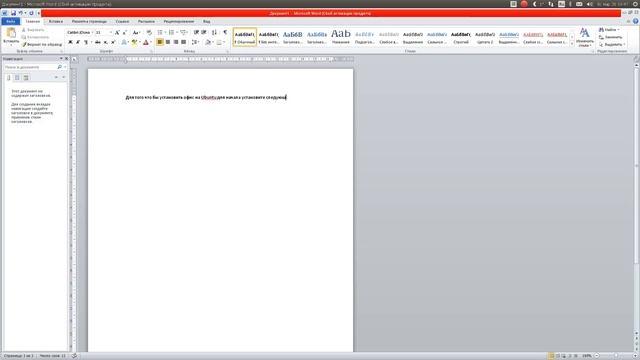
Task: Open the Borders dropdown
Action: point(220,42)
